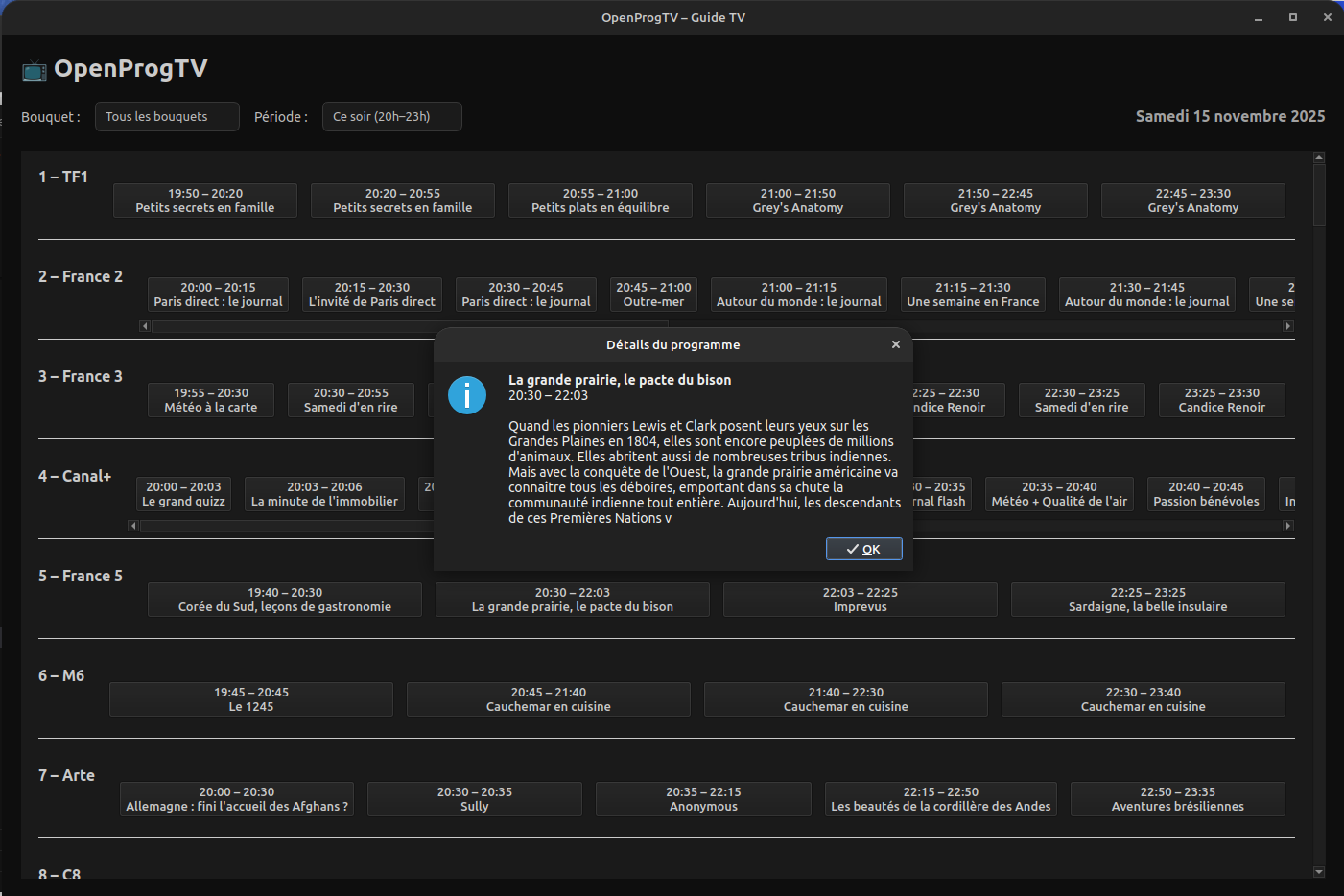Open Le 1245 program on M6

click(251, 699)
